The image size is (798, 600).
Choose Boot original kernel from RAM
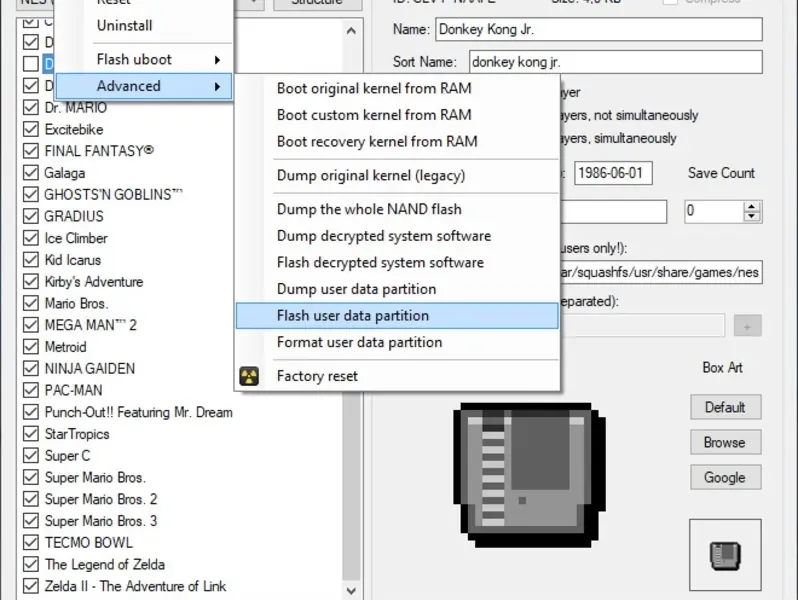[x=397, y=89]
